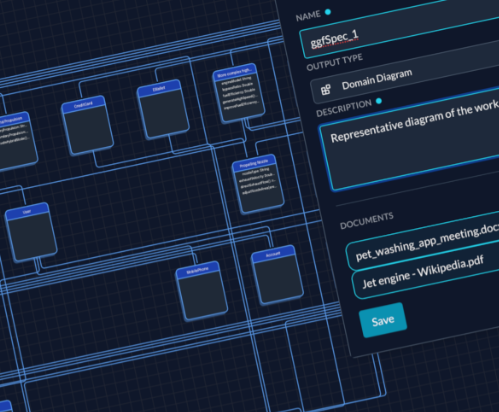Image resolution: width=499 pixels, height=412 pixels.
Task: Select the 'More complex high...' node
Action: [x=239, y=93]
